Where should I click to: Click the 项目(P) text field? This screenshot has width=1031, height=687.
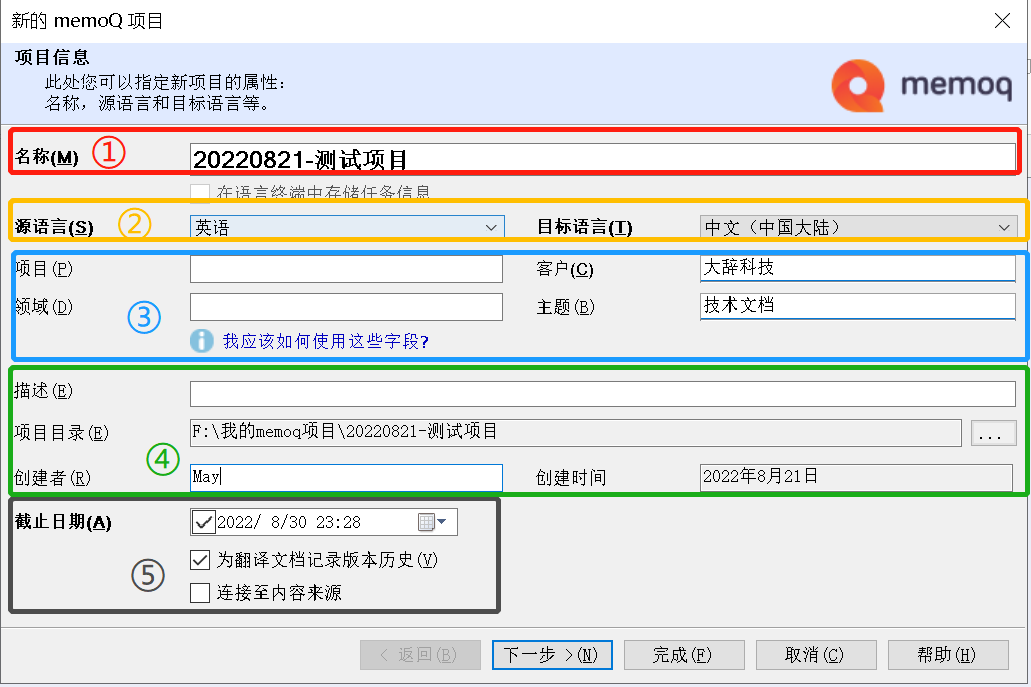click(x=347, y=269)
